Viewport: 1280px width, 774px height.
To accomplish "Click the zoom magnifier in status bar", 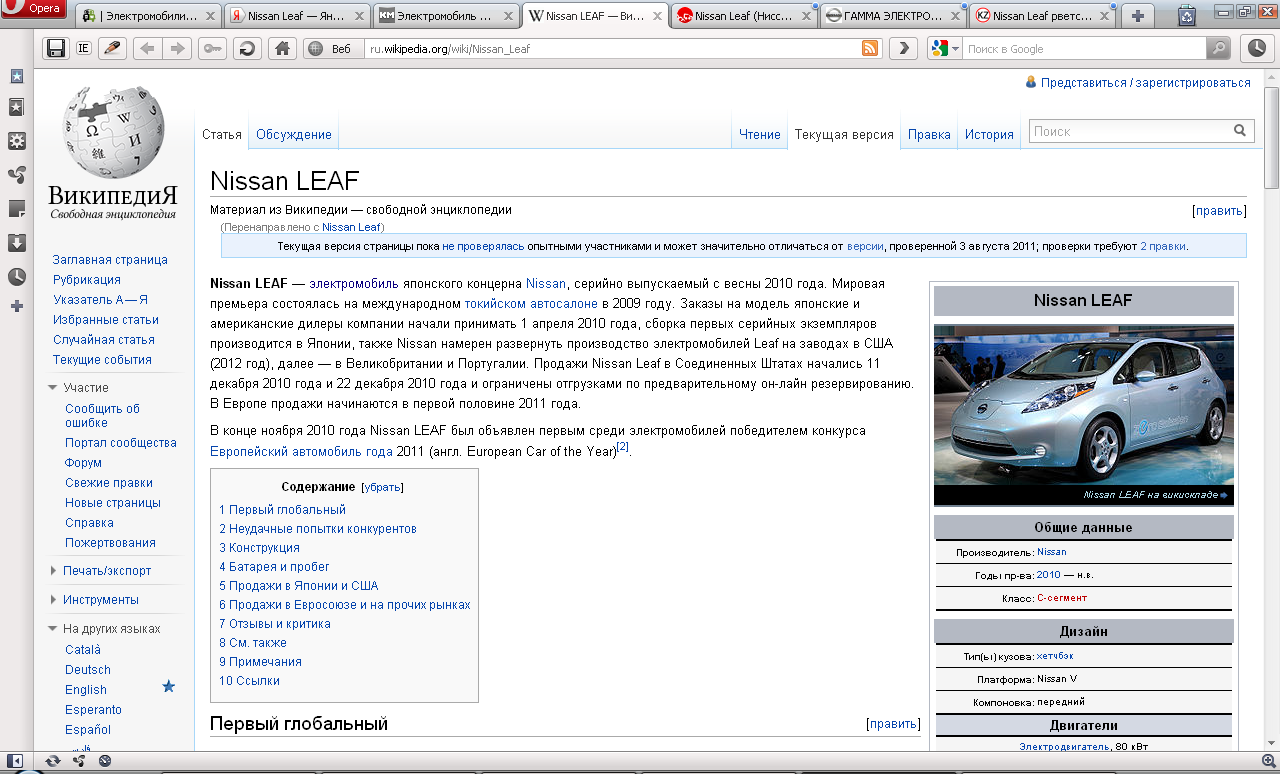I will [x=1268, y=762].
